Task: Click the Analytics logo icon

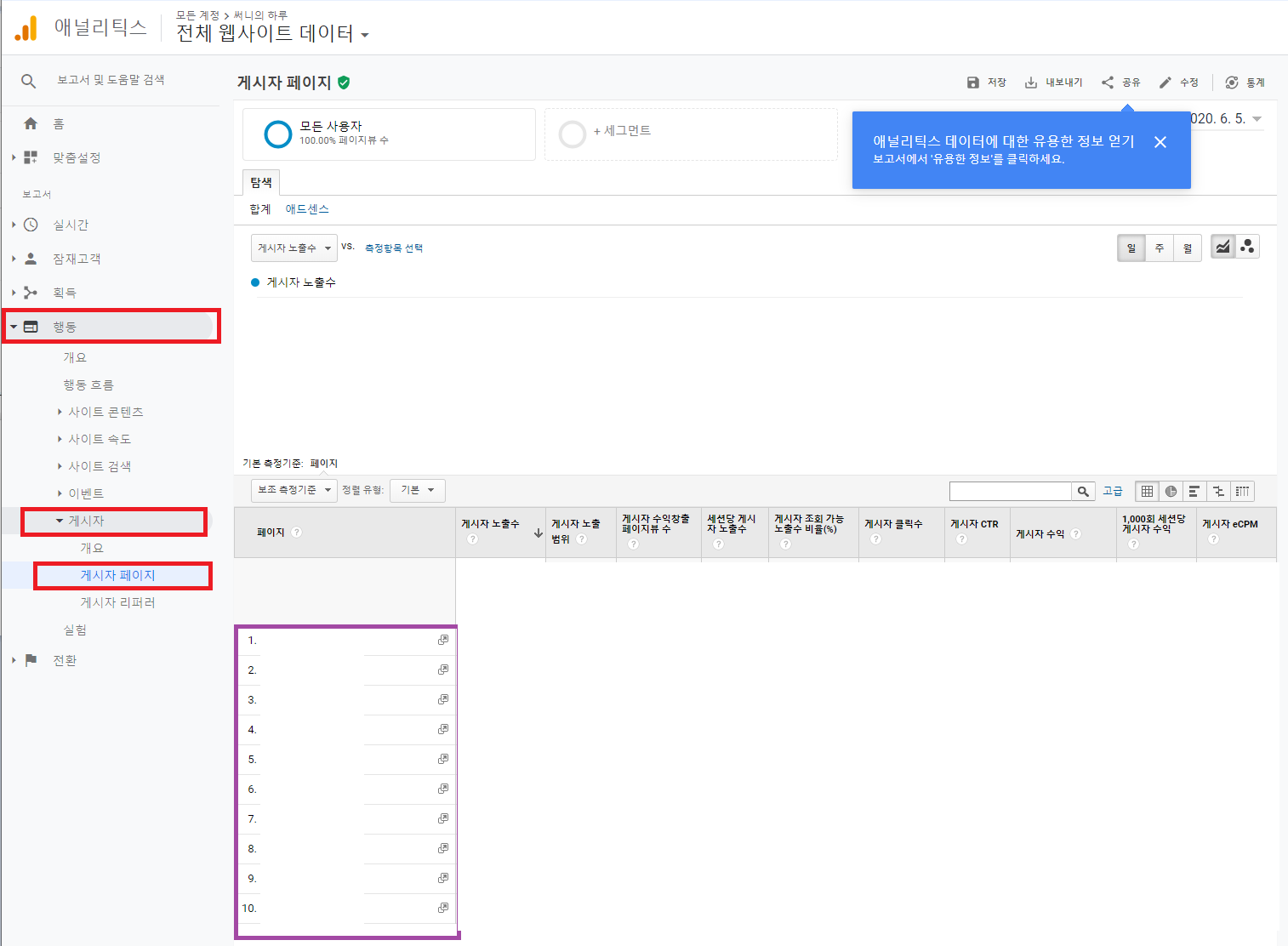Action: tap(26, 28)
